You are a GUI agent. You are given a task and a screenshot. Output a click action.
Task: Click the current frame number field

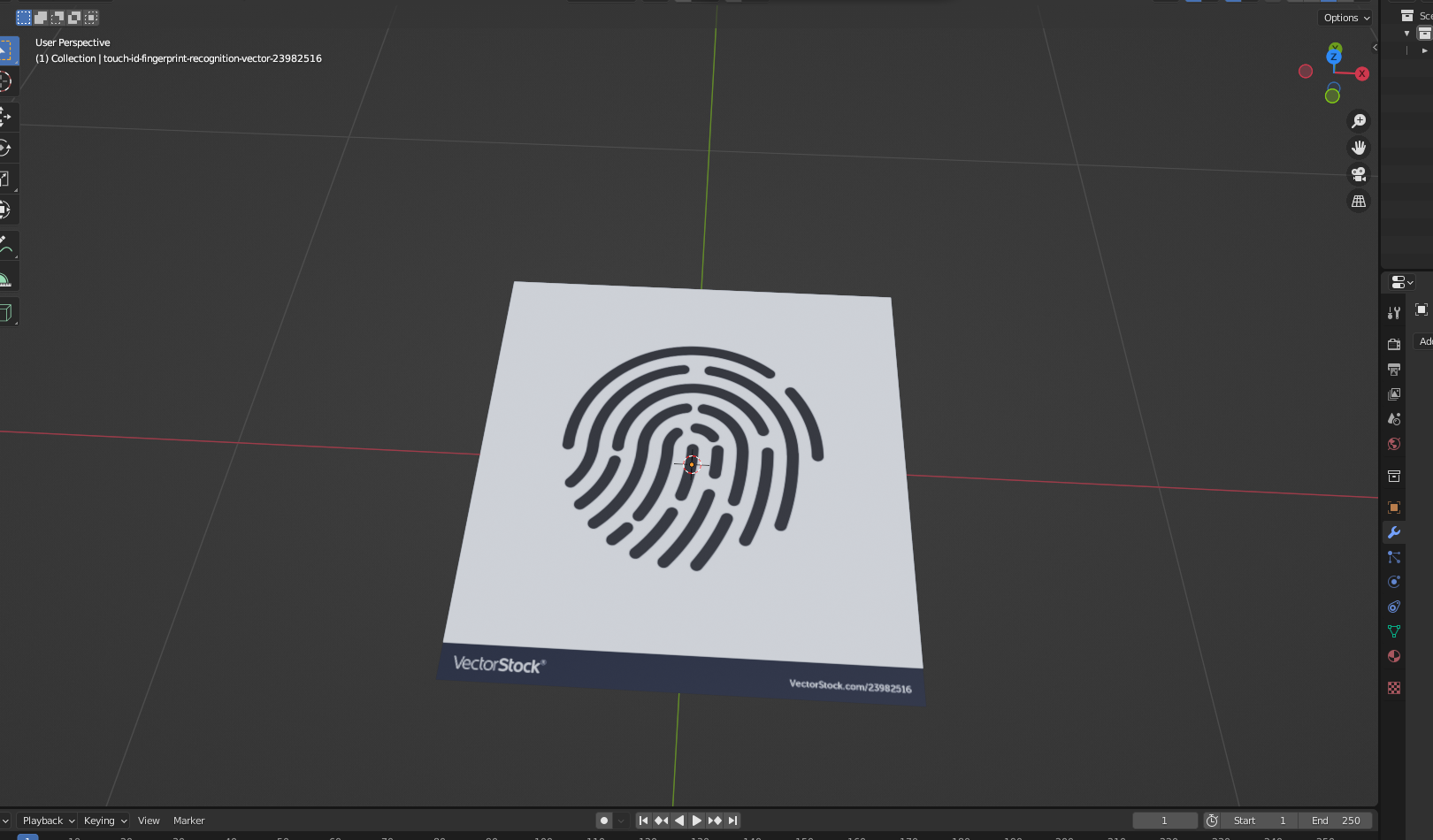[1165, 821]
